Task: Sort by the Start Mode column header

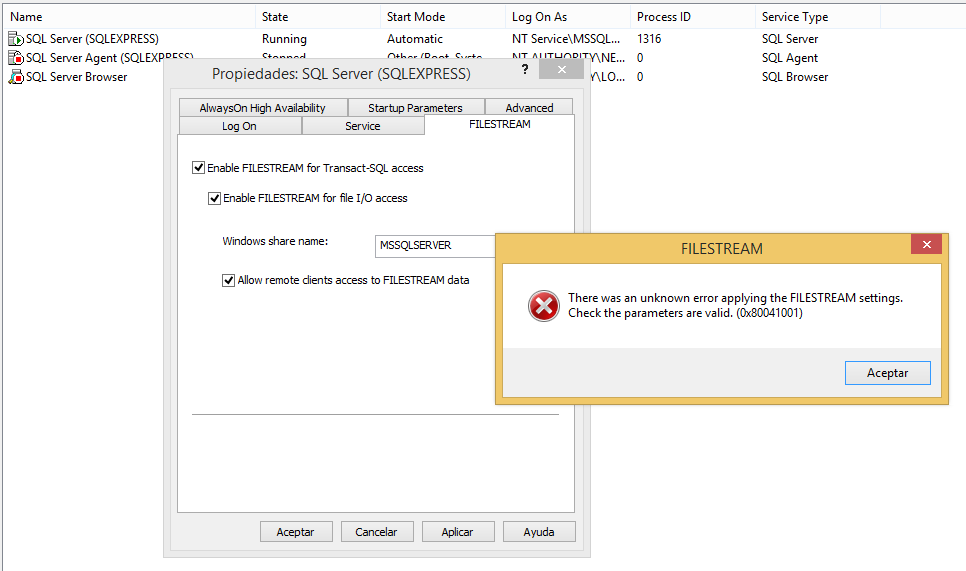Action: pos(443,17)
